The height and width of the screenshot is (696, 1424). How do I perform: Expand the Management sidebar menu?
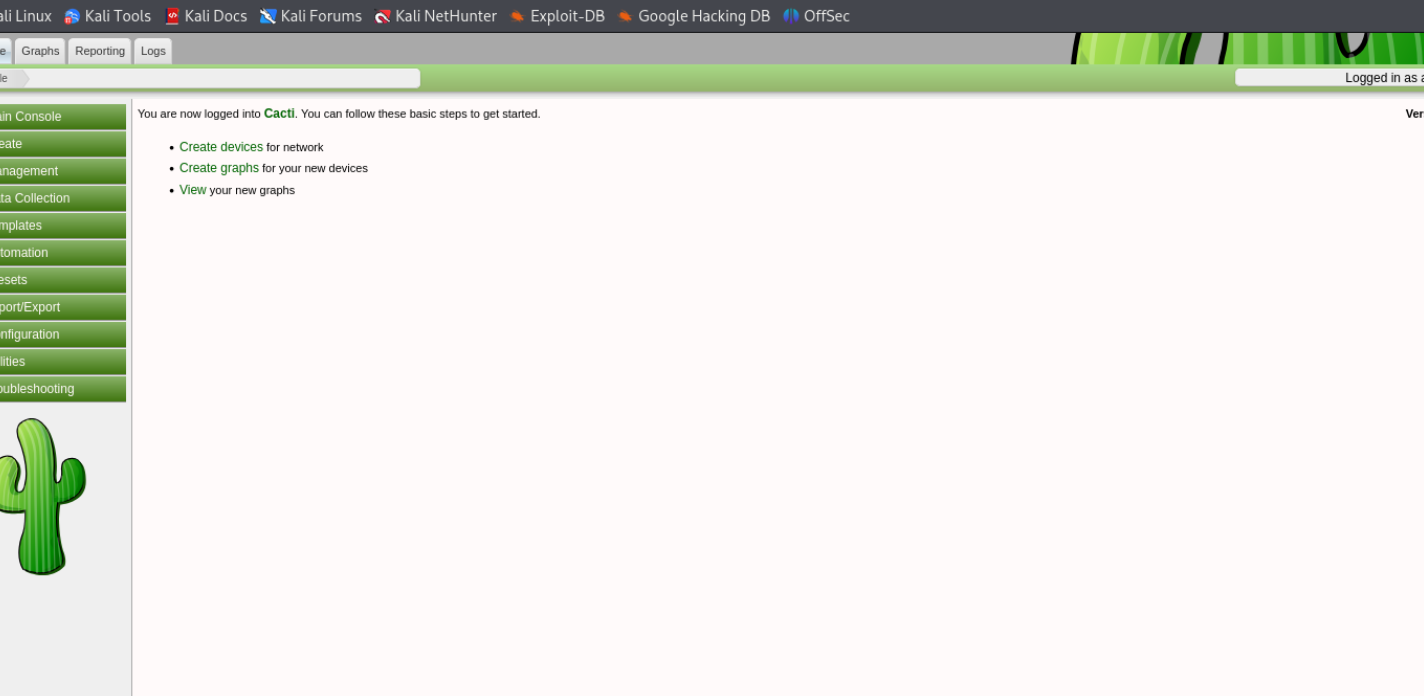tap(62, 171)
